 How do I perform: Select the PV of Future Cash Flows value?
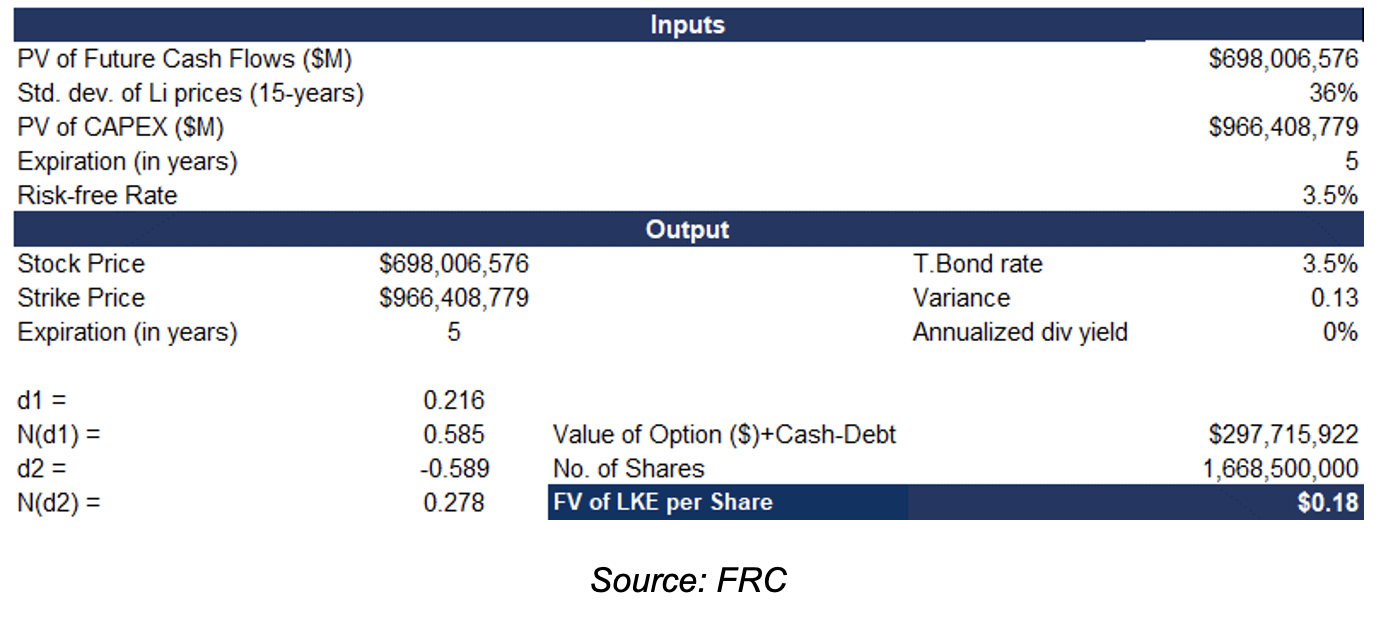pos(1283,60)
